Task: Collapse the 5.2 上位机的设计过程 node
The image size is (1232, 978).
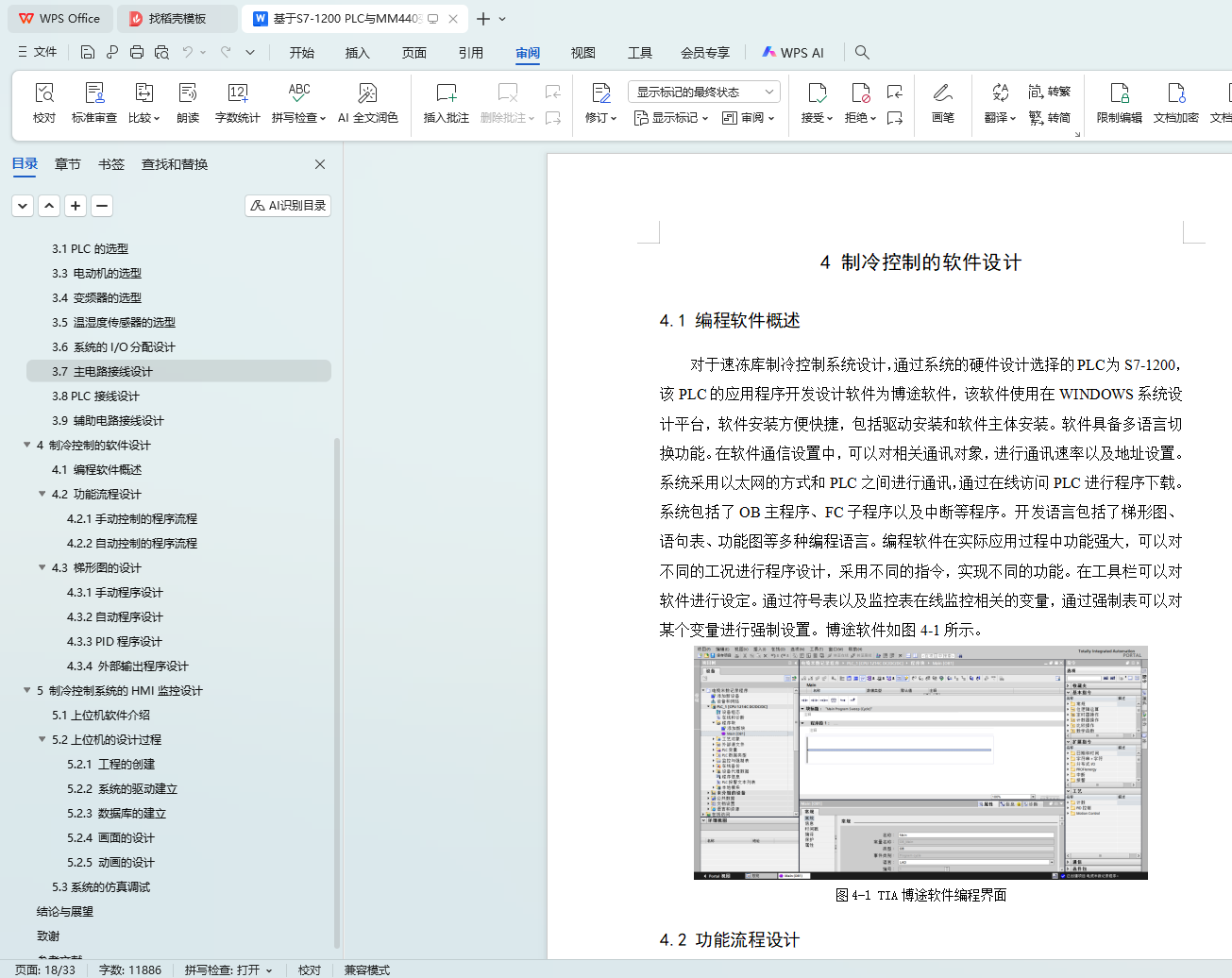Action: point(42,739)
